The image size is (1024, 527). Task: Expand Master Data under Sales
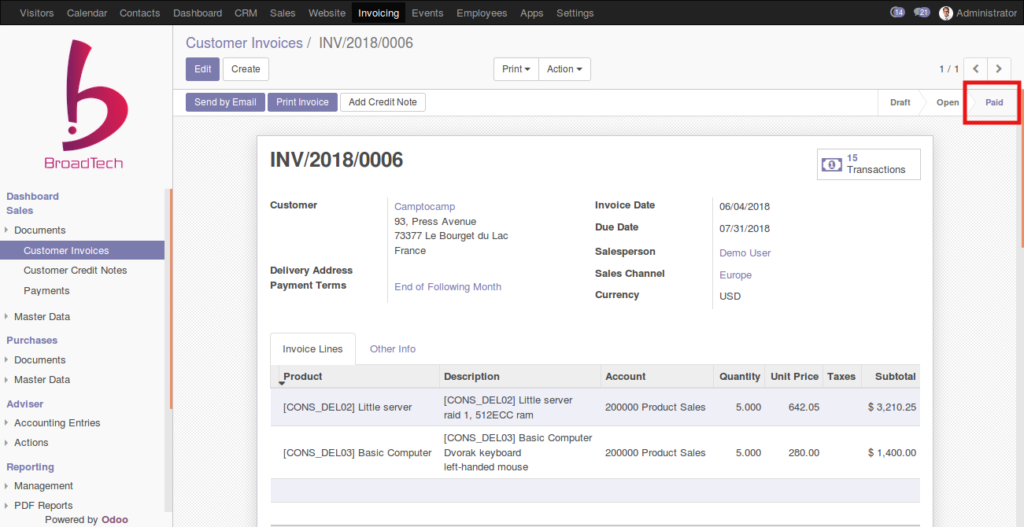pyautogui.click(x=42, y=316)
